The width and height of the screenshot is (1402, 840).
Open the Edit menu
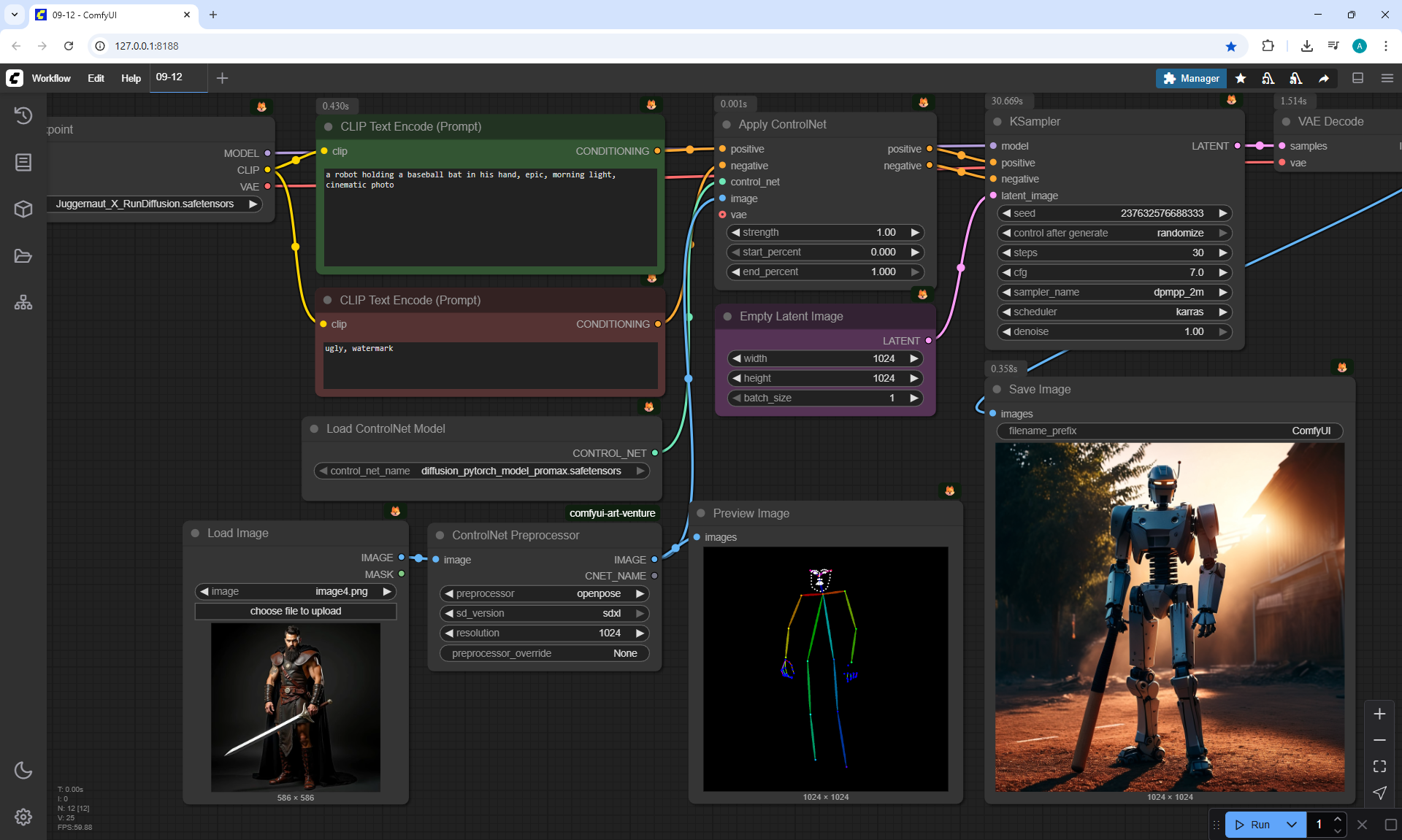point(96,78)
